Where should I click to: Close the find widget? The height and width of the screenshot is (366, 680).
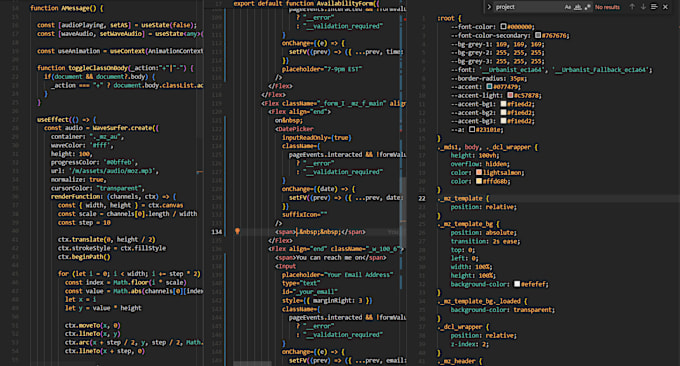[665, 7]
